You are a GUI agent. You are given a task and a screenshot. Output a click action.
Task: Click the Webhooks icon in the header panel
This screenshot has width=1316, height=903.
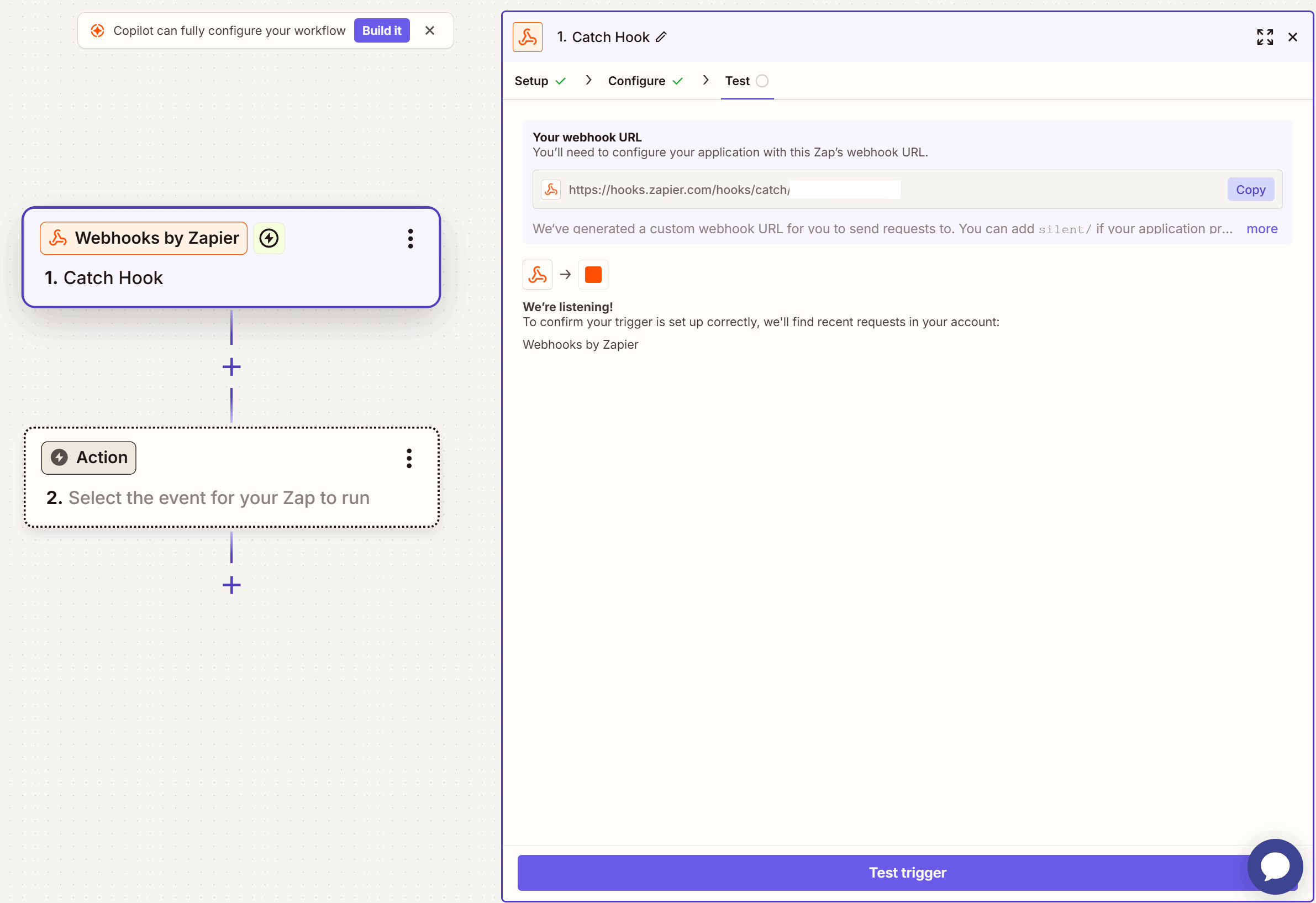tap(527, 38)
